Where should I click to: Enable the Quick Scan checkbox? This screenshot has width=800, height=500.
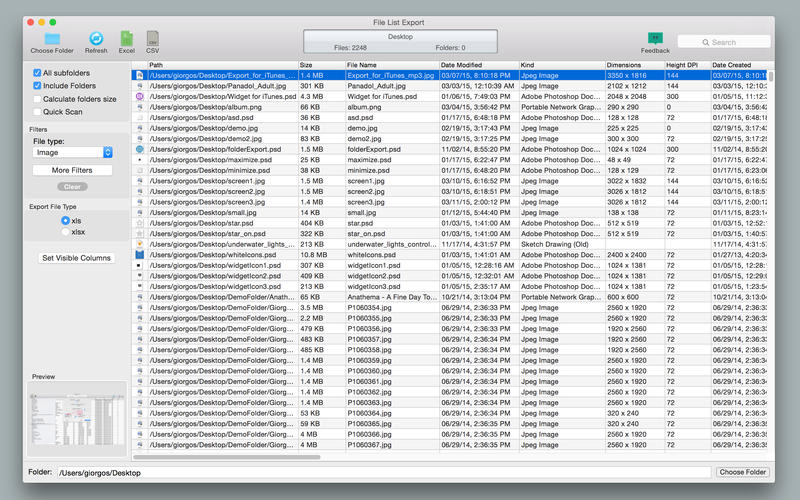(x=37, y=112)
